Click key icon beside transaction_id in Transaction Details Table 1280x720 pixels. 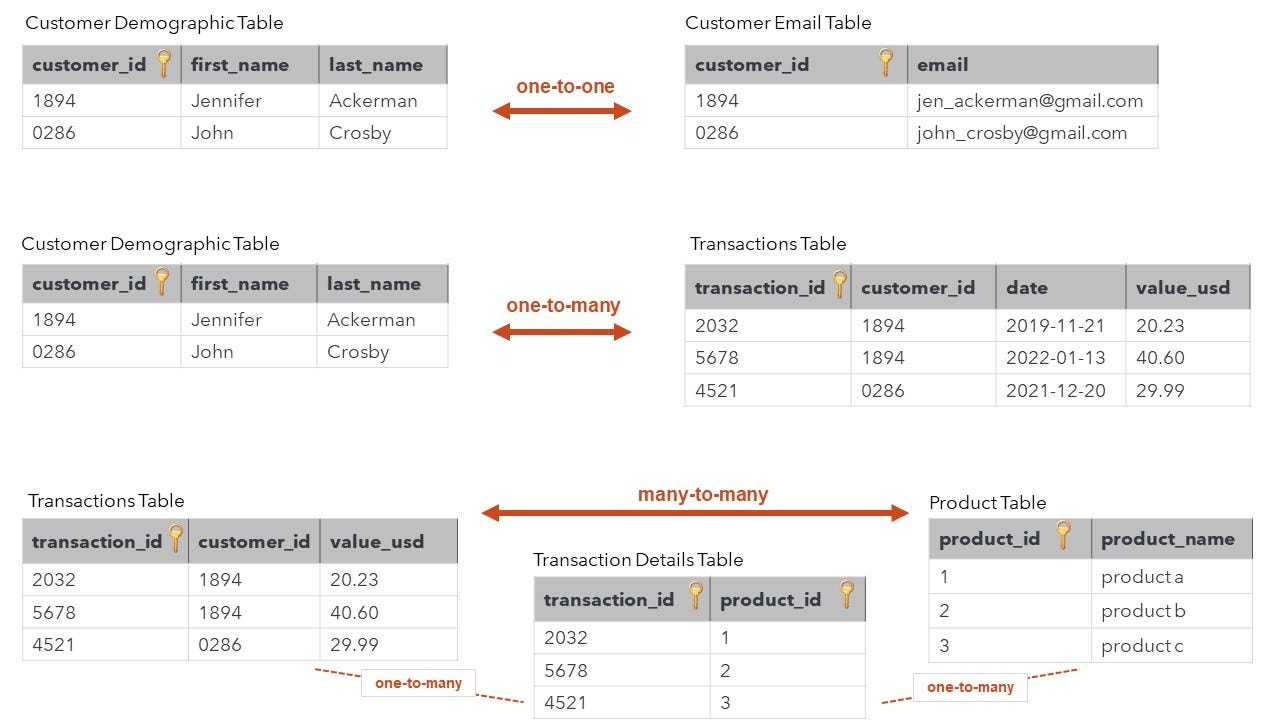697,596
